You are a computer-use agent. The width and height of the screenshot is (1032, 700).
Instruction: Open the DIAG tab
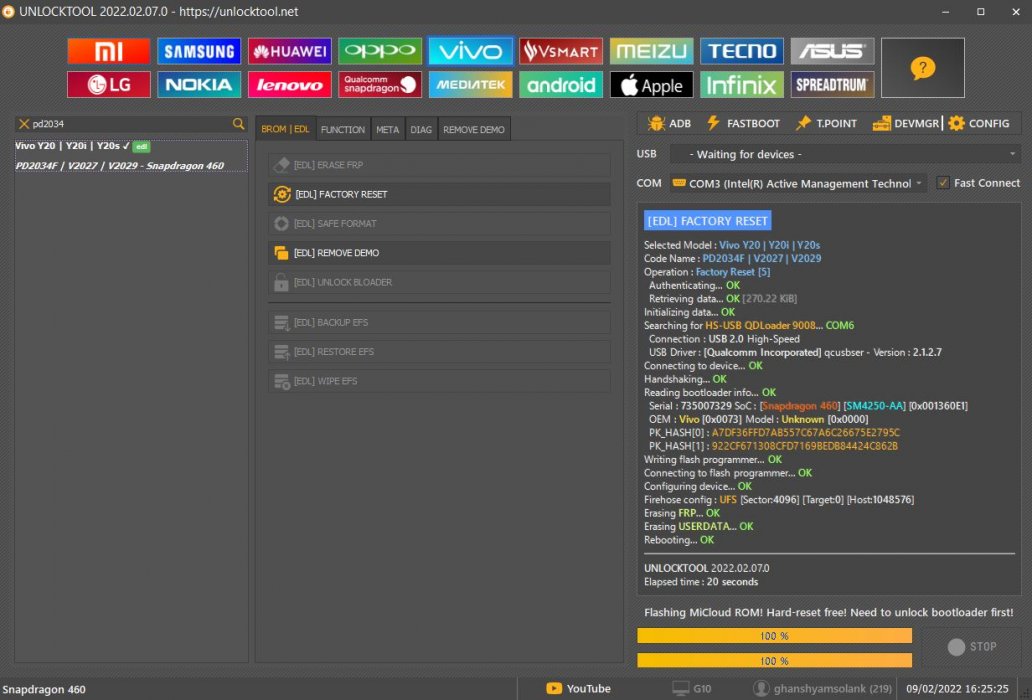[421, 130]
